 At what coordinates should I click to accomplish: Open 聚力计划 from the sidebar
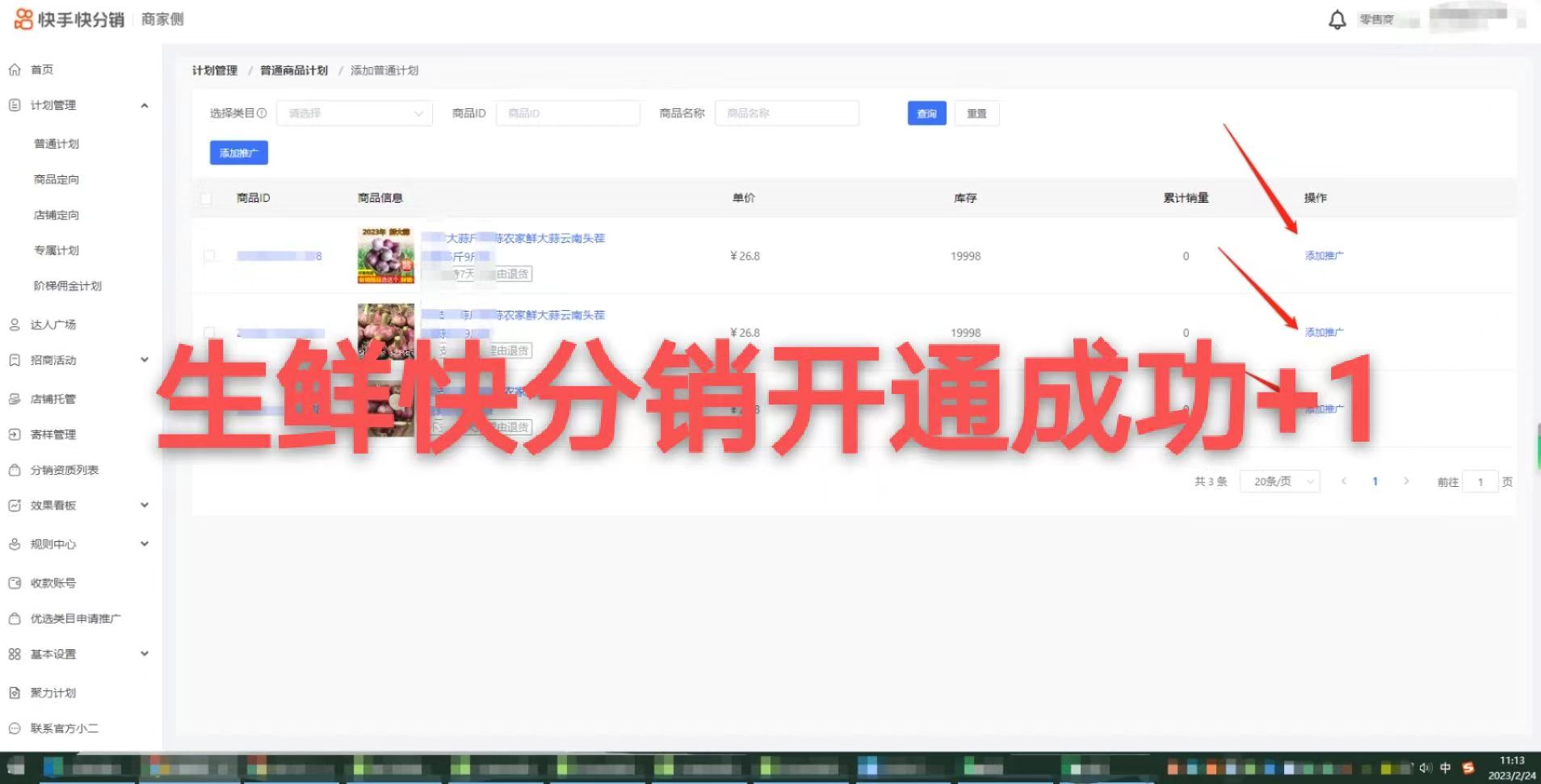point(52,692)
